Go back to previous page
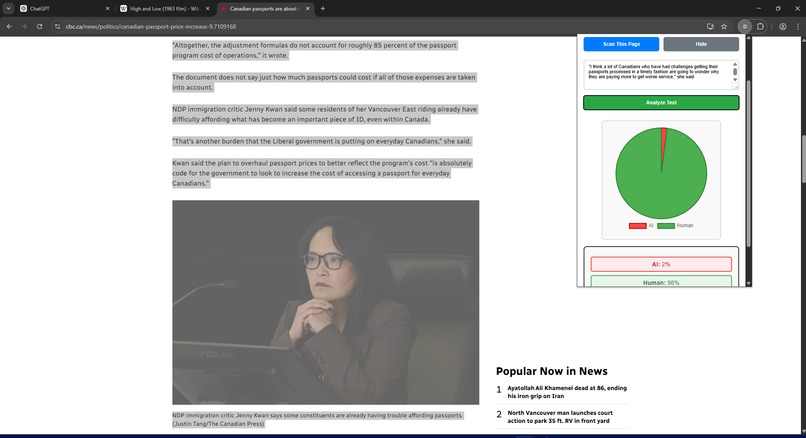 9,27
